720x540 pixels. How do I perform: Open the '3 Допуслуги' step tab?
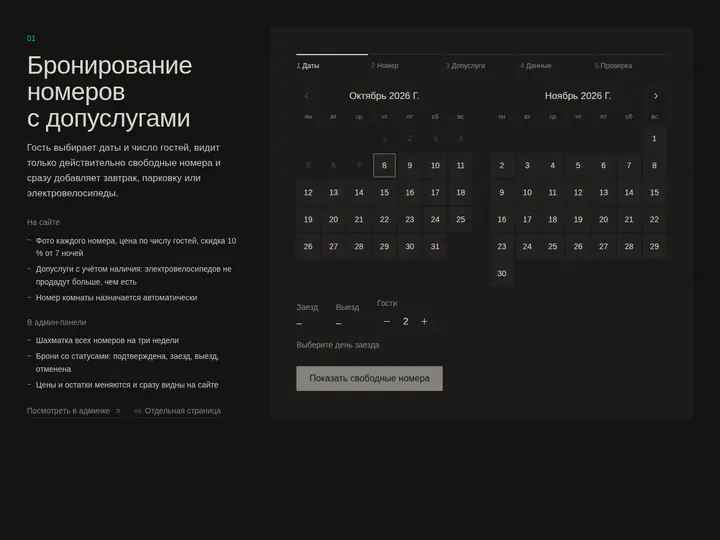pos(481,62)
